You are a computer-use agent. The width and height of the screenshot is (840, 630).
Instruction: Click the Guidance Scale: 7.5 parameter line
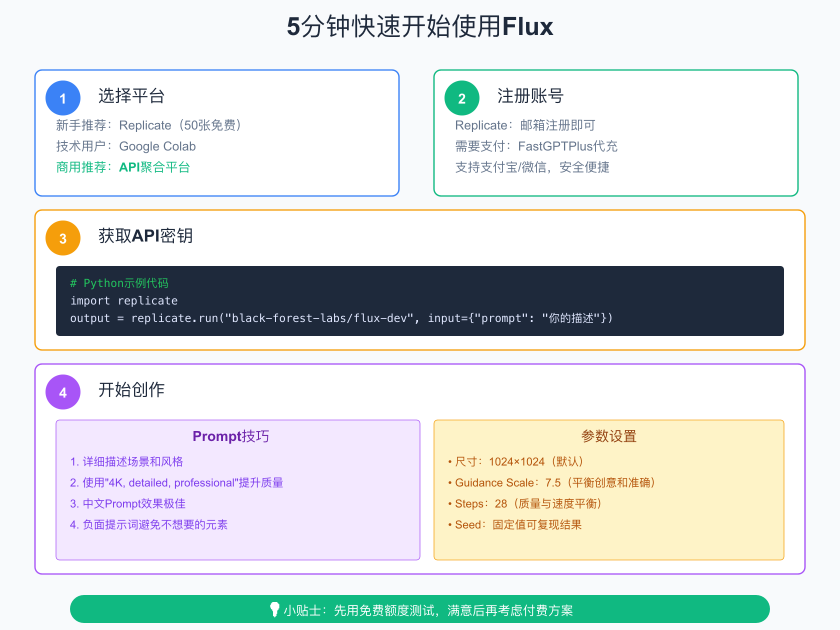(x=552, y=483)
